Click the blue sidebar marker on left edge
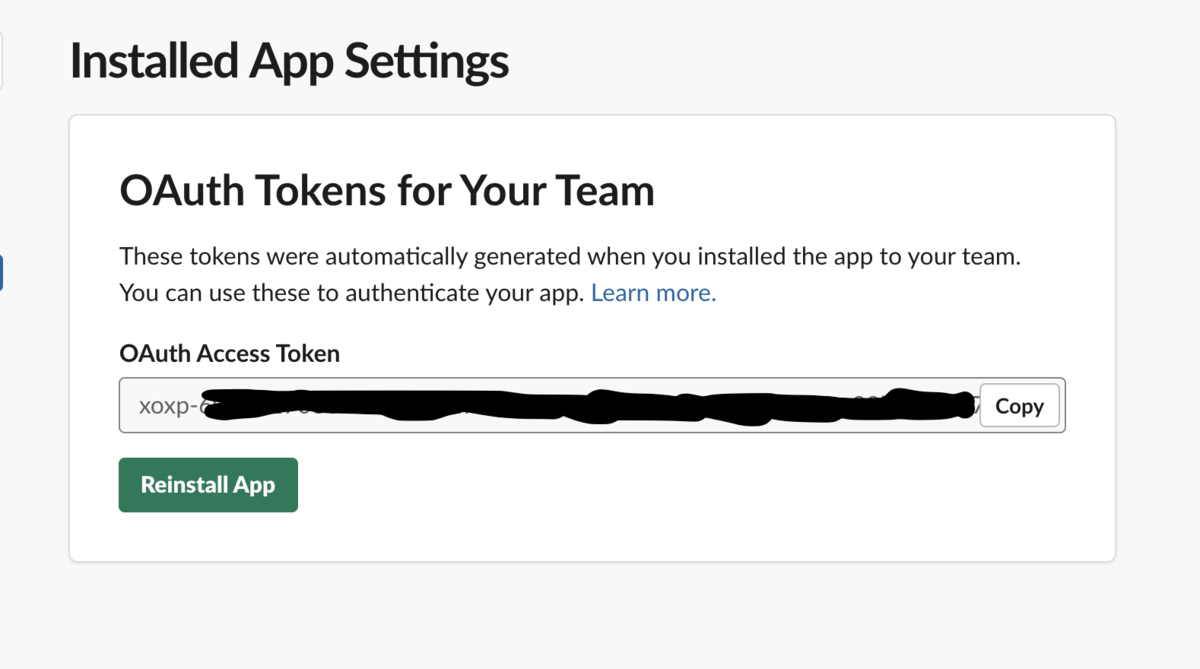Screen dimensions: 1200x669 click(x=1, y=273)
